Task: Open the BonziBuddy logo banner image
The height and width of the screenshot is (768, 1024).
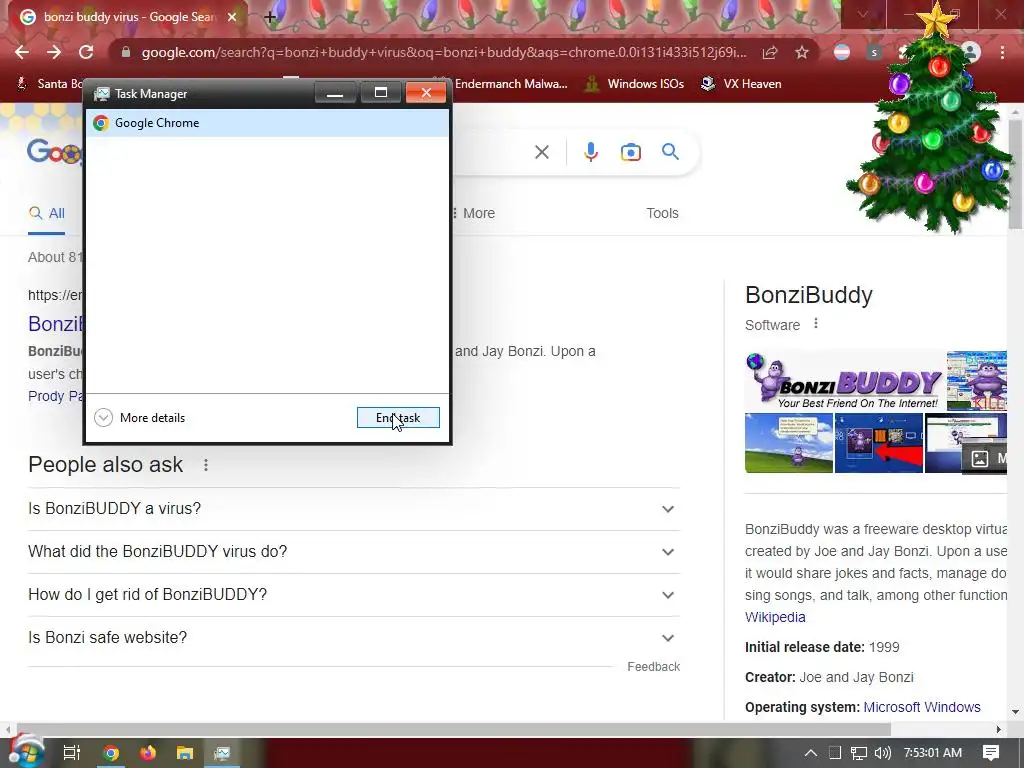Action: pos(844,381)
